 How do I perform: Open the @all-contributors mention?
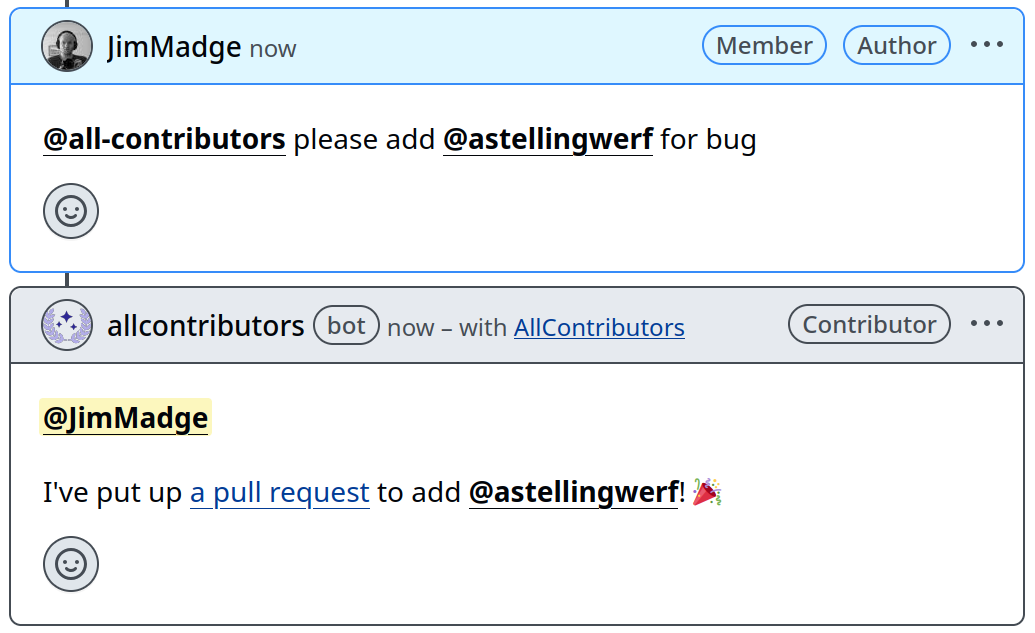(164, 140)
